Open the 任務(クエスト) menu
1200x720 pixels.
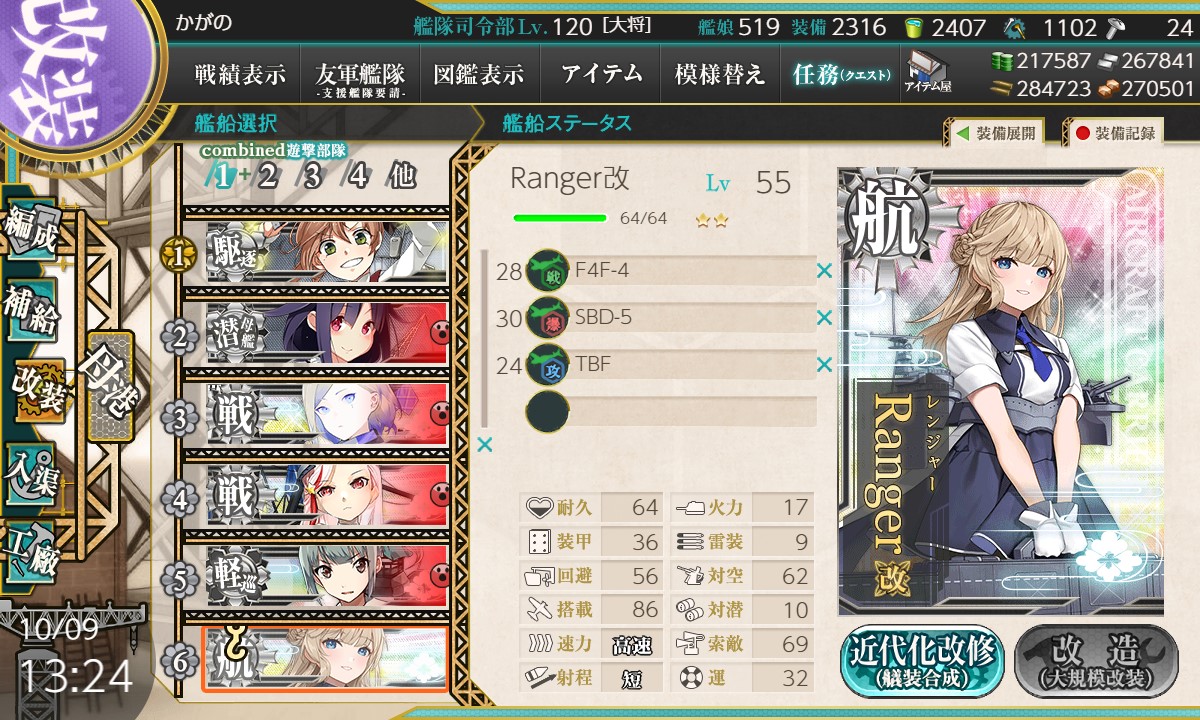click(840, 74)
